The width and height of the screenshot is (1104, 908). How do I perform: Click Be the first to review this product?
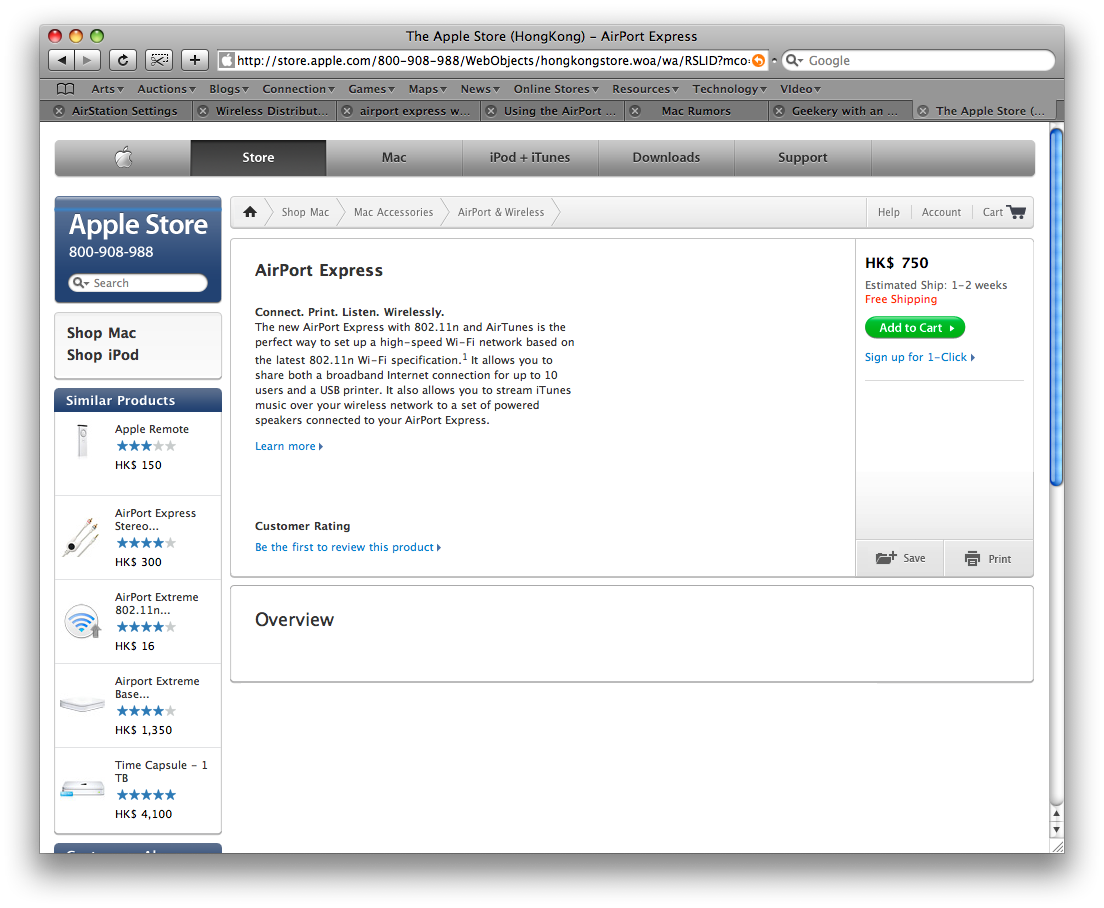[x=348, y=548]
